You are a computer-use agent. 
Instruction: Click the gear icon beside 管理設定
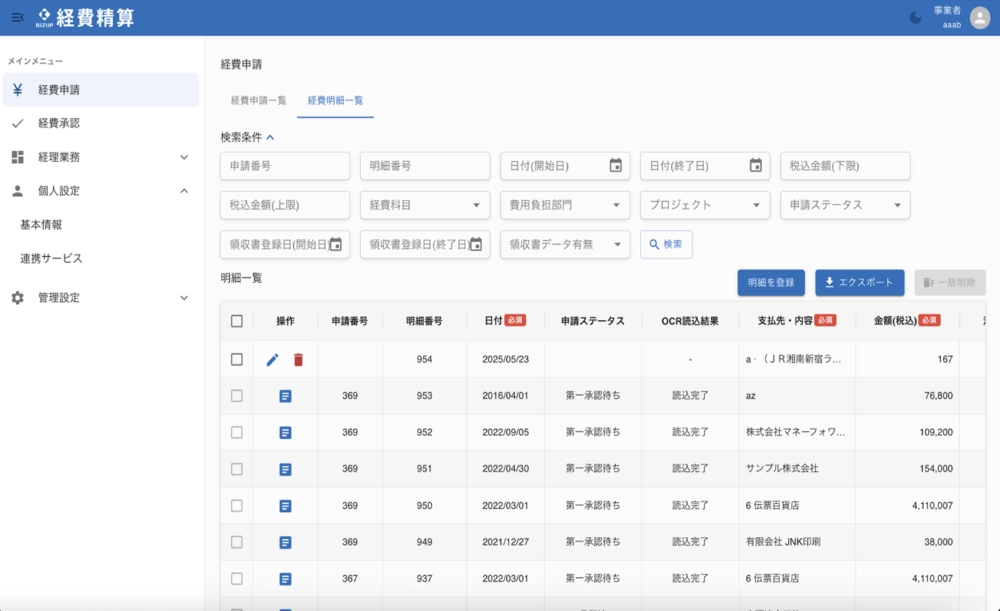(18, 298)
